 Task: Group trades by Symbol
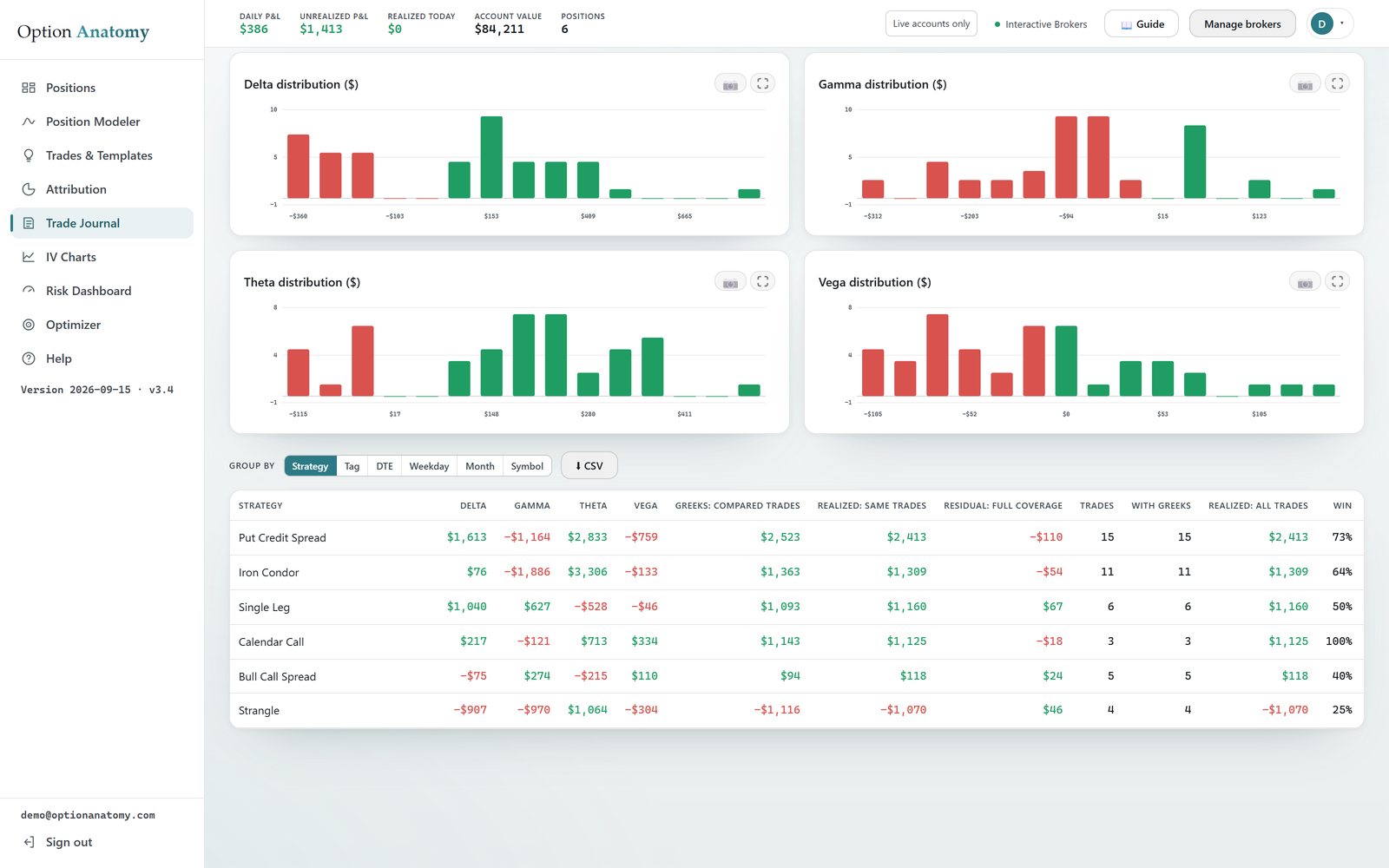[527, 466]
